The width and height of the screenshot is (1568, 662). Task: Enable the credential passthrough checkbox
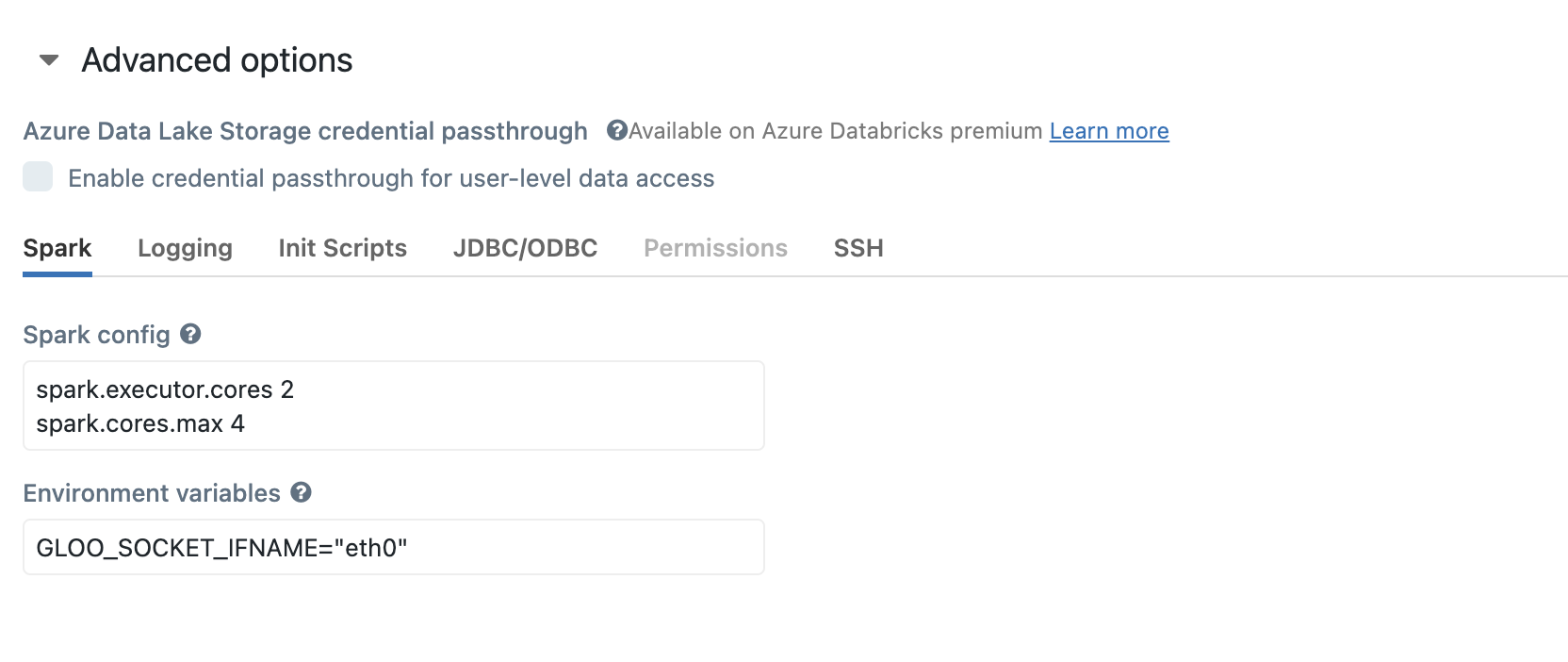point(38,177)
